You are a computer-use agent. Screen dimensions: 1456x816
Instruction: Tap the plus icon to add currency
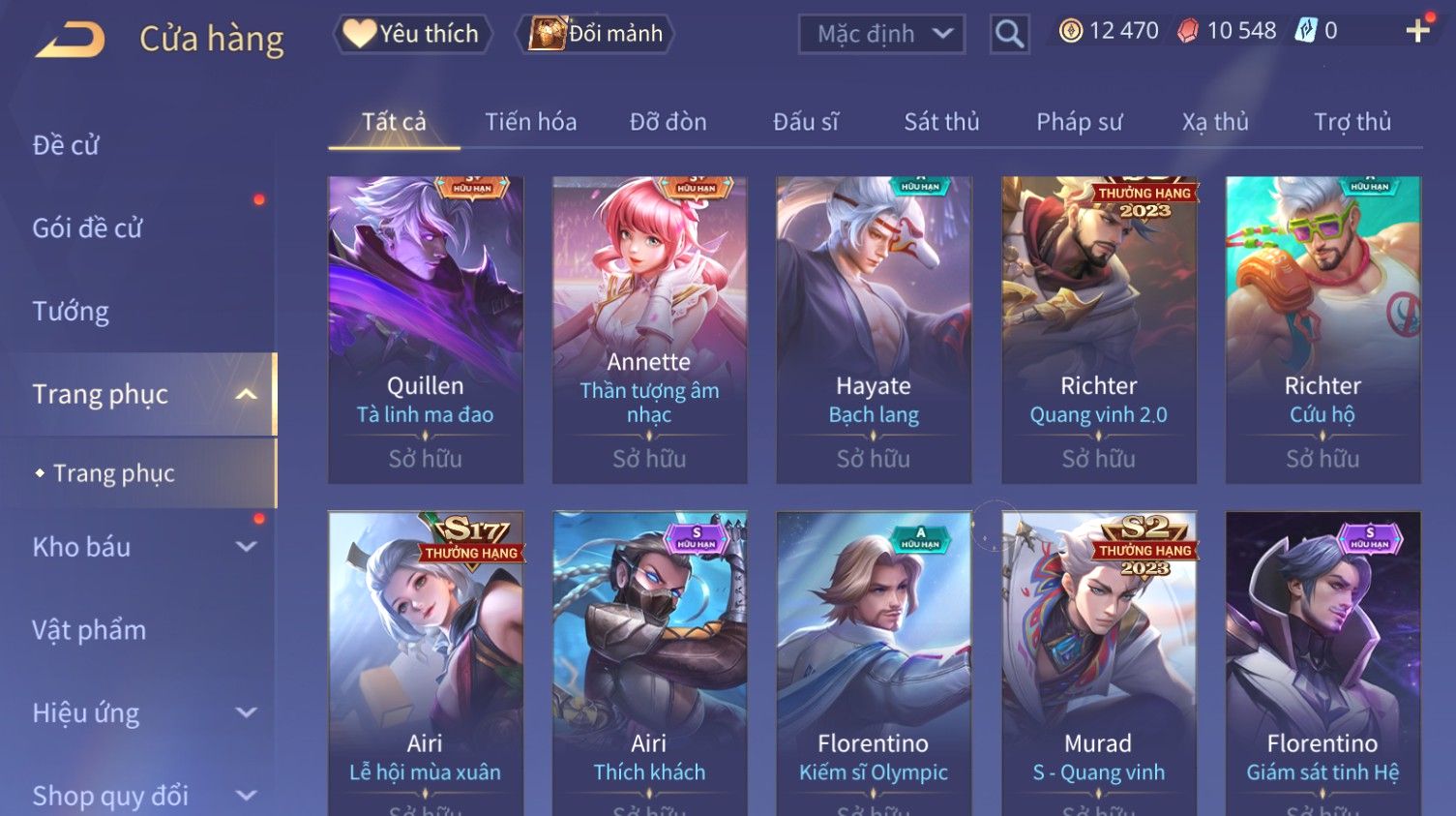point(1417,32)
